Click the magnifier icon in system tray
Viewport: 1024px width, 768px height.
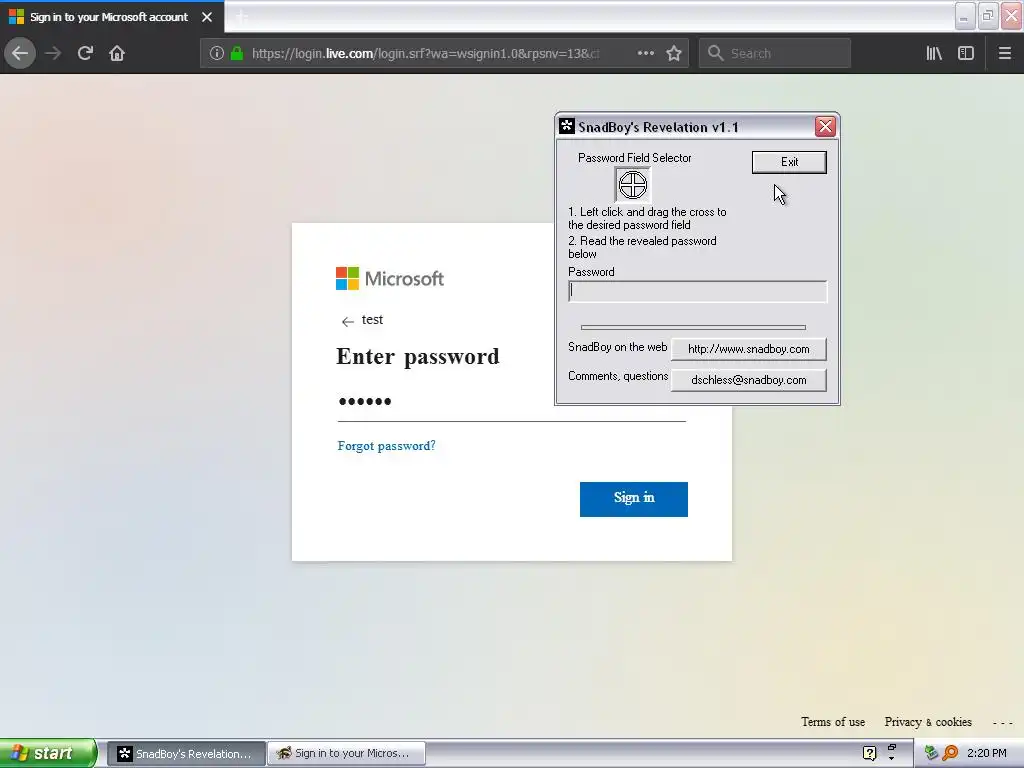pyautogui.click(x=951, y=753)
